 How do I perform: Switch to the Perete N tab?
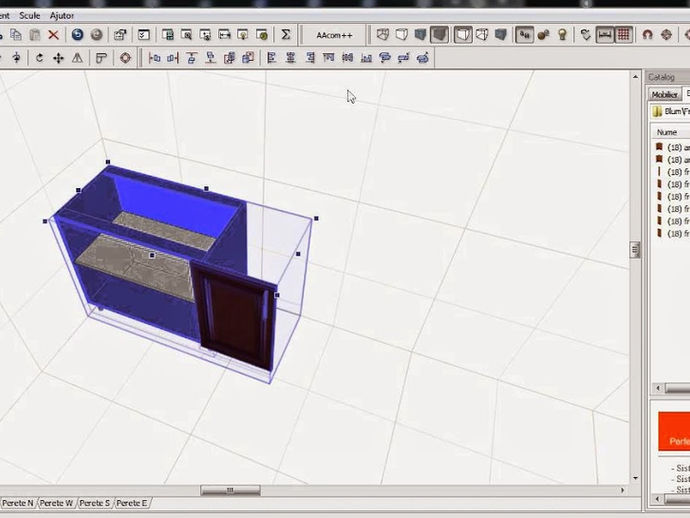click(x=18, y=503)
